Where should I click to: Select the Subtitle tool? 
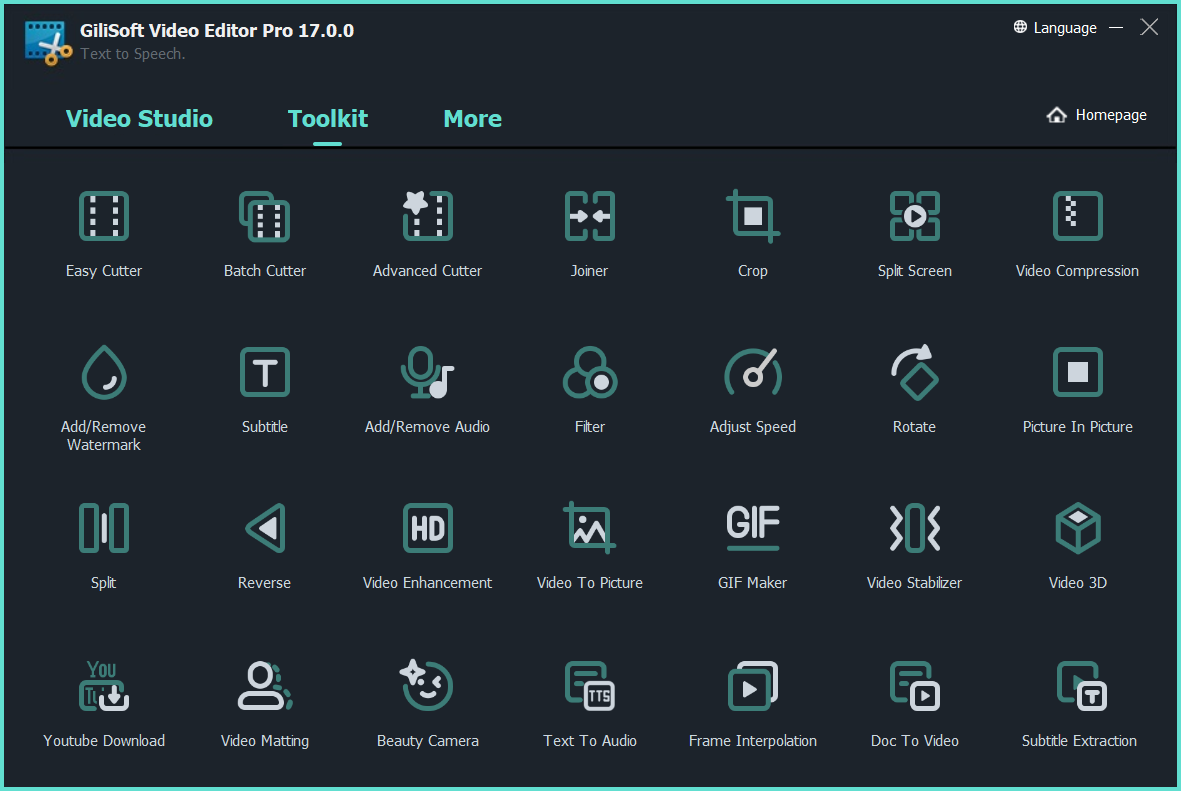click(265, 373)
